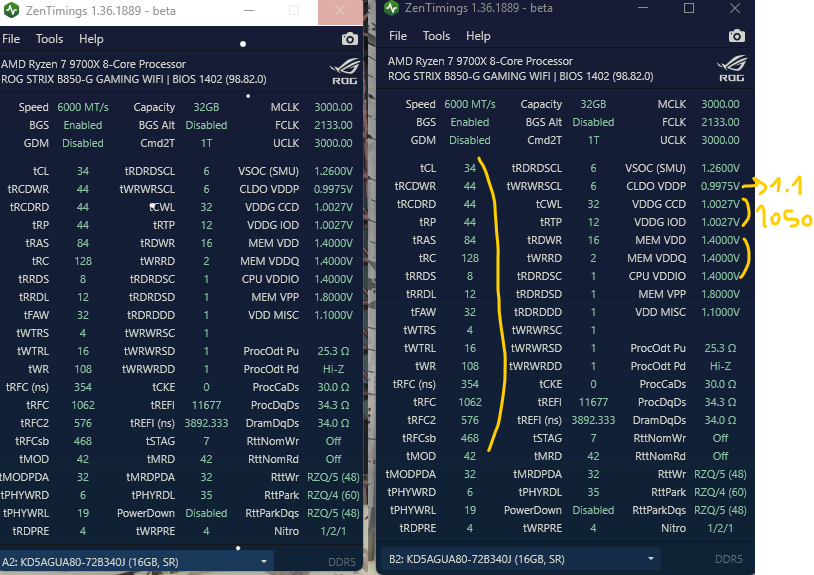This screenshot has height=575, width=814.
Task: Open Tools menu in left ZenTimings window
Action: point(49,39)
